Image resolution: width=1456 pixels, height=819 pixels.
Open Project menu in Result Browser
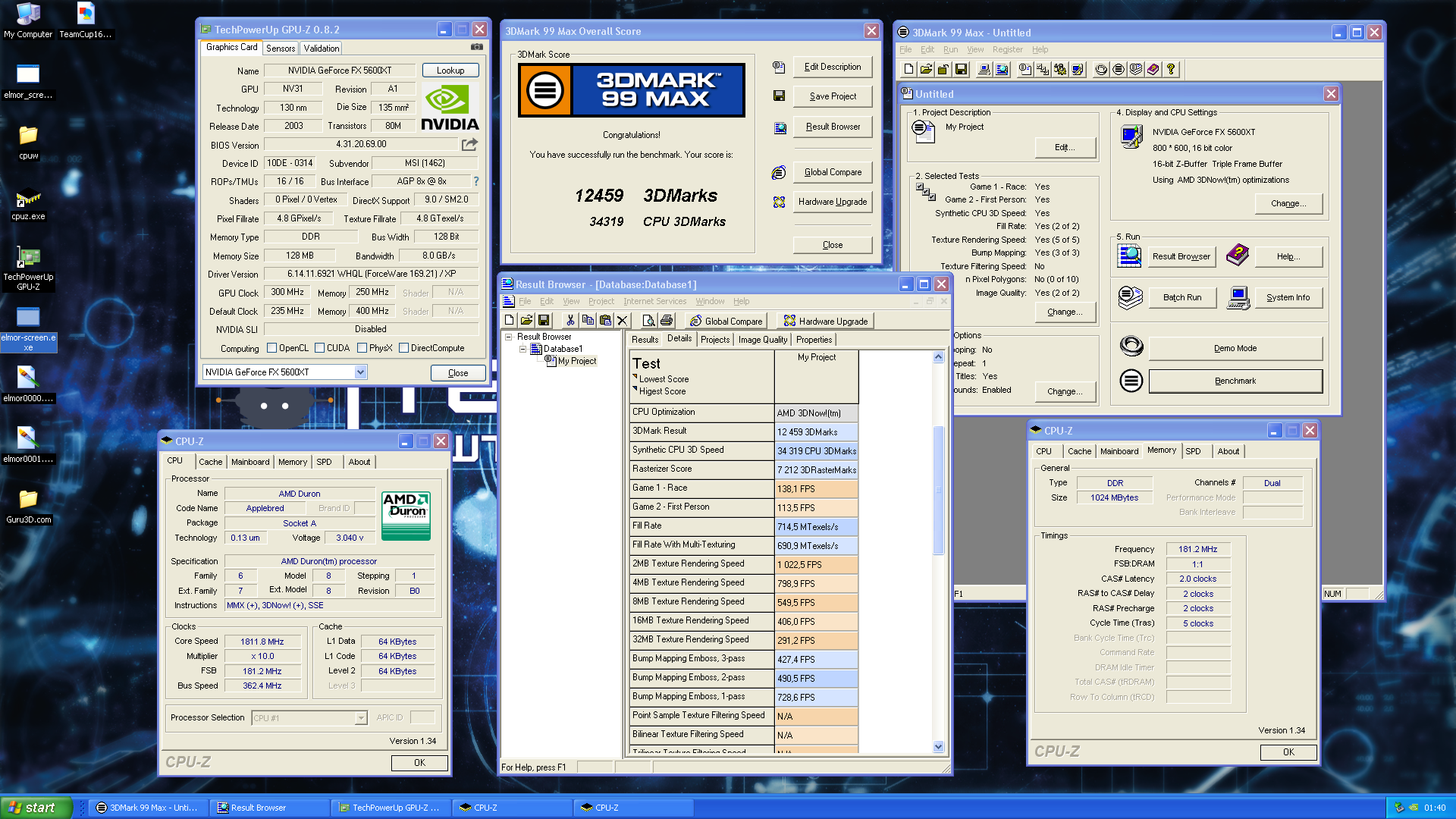click(x=601, y=301)
